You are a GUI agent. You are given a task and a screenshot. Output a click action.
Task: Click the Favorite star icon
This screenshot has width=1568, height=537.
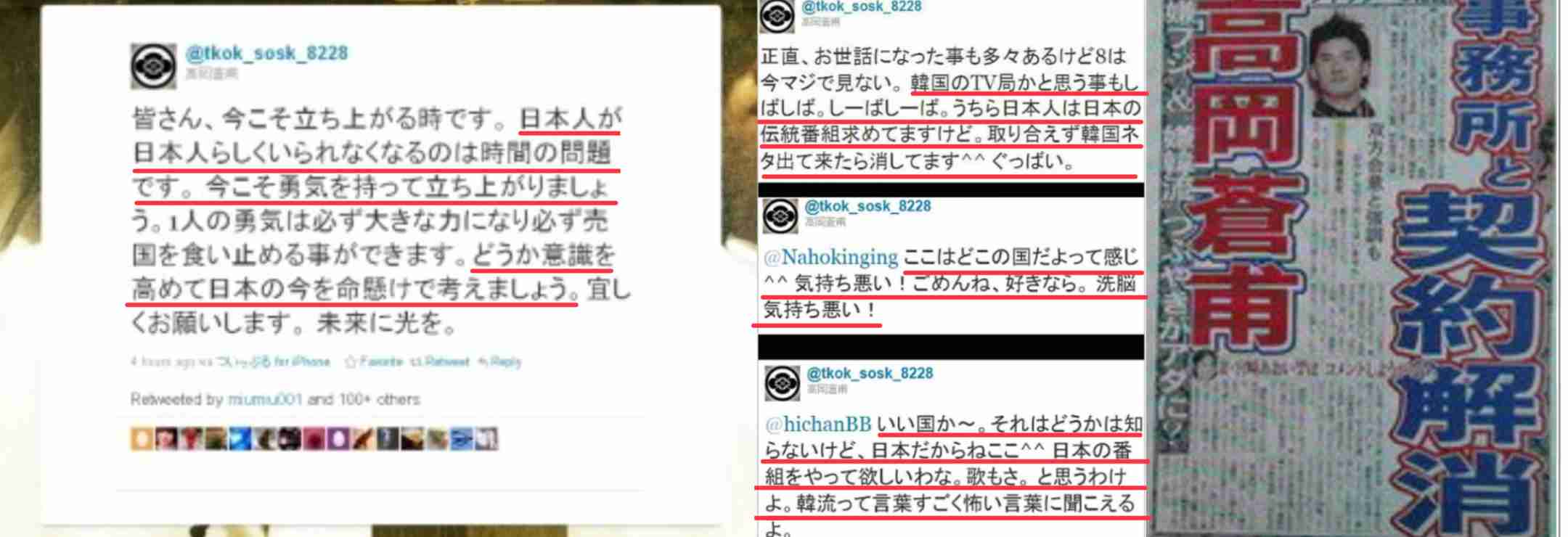pyautogui.click(x=350, y=361)
